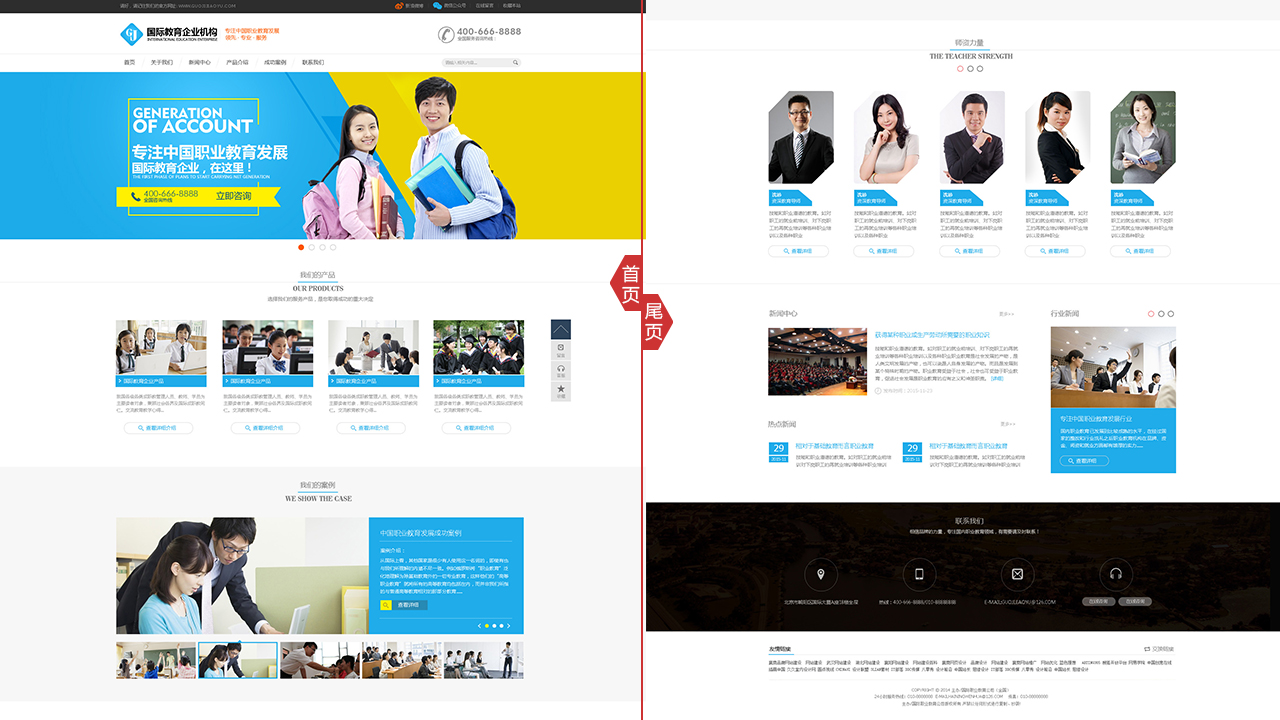The height and width of the screenshot is (720, 1280).
Task: Click the star favorite icon in floating sidebar
Action: pos(560,389)
